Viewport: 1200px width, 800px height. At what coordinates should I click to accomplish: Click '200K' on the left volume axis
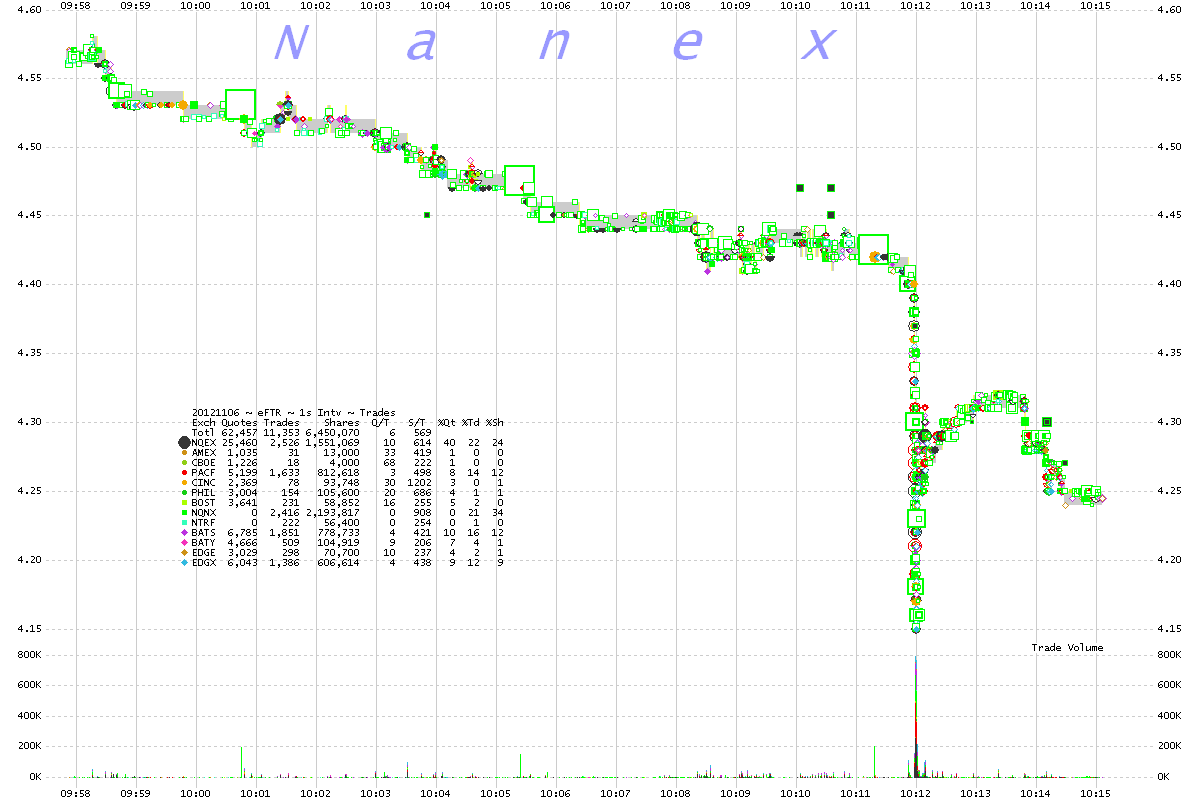click(28, 746)
